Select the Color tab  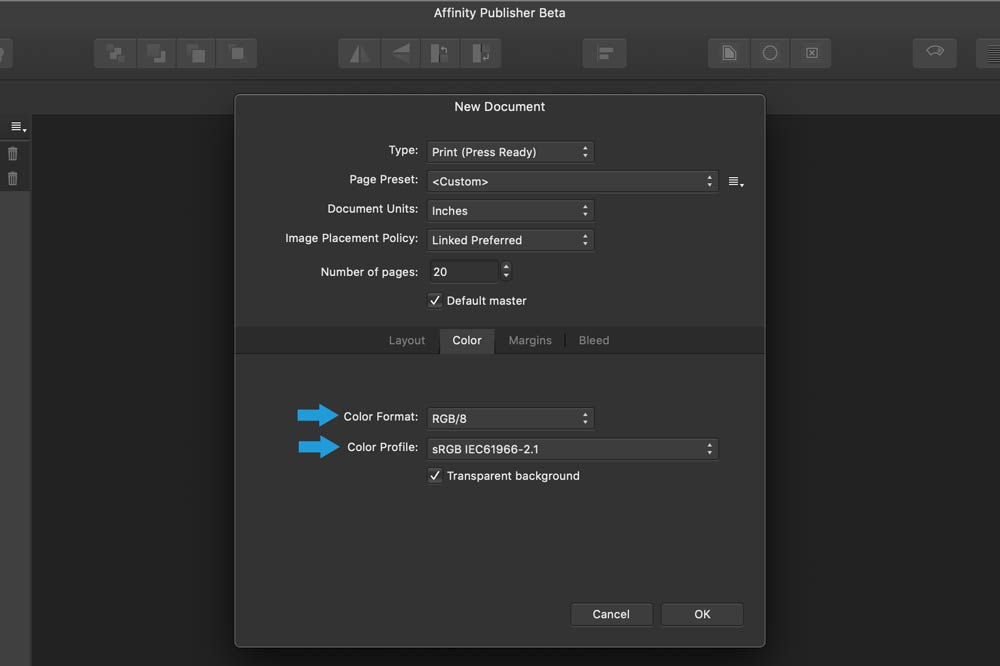(x=467, y=341)
